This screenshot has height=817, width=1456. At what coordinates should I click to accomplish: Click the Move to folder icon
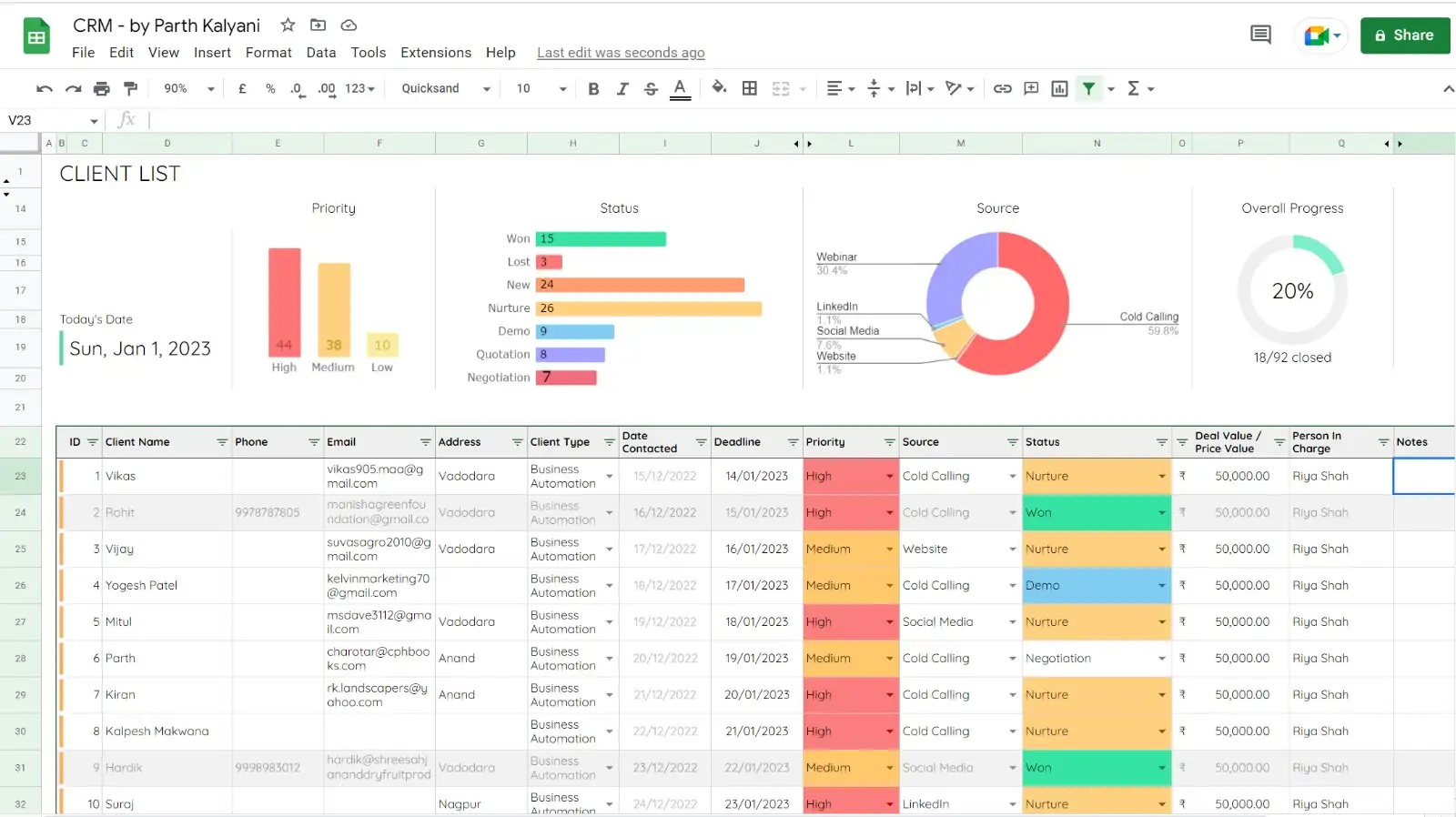[x=318, y=25]
